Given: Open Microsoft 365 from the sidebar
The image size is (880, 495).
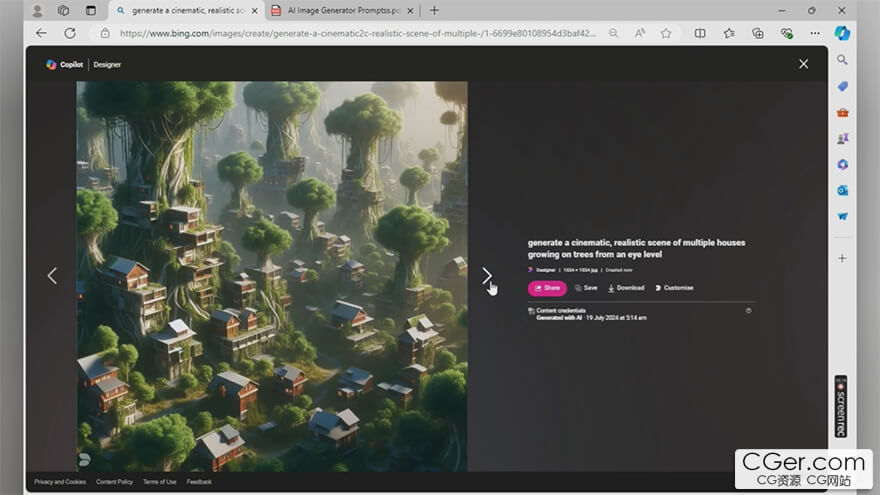Looking at the screenshot, I should coord(843,164).
